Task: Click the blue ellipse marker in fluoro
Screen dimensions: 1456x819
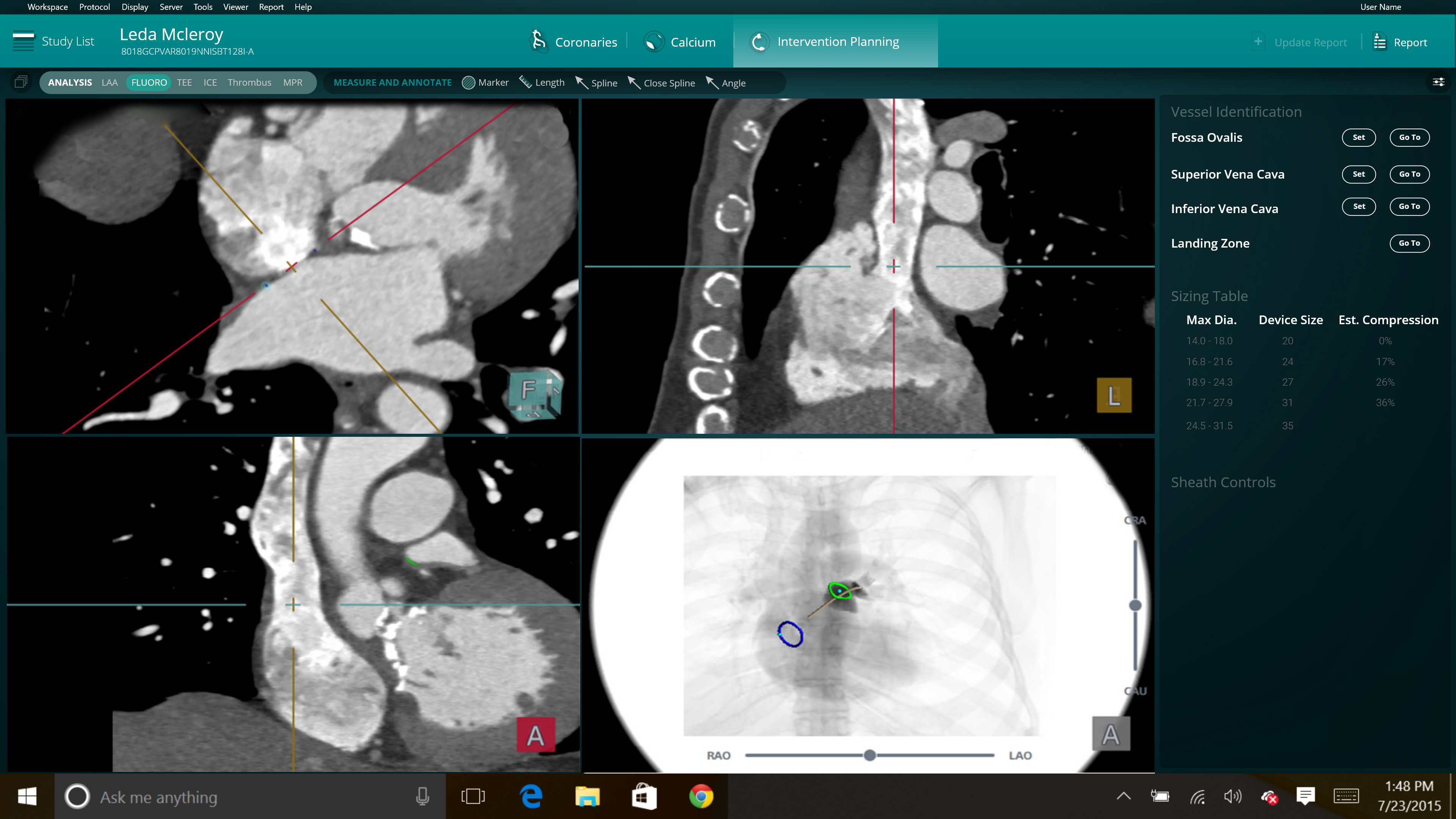Action: click(790, 634)
